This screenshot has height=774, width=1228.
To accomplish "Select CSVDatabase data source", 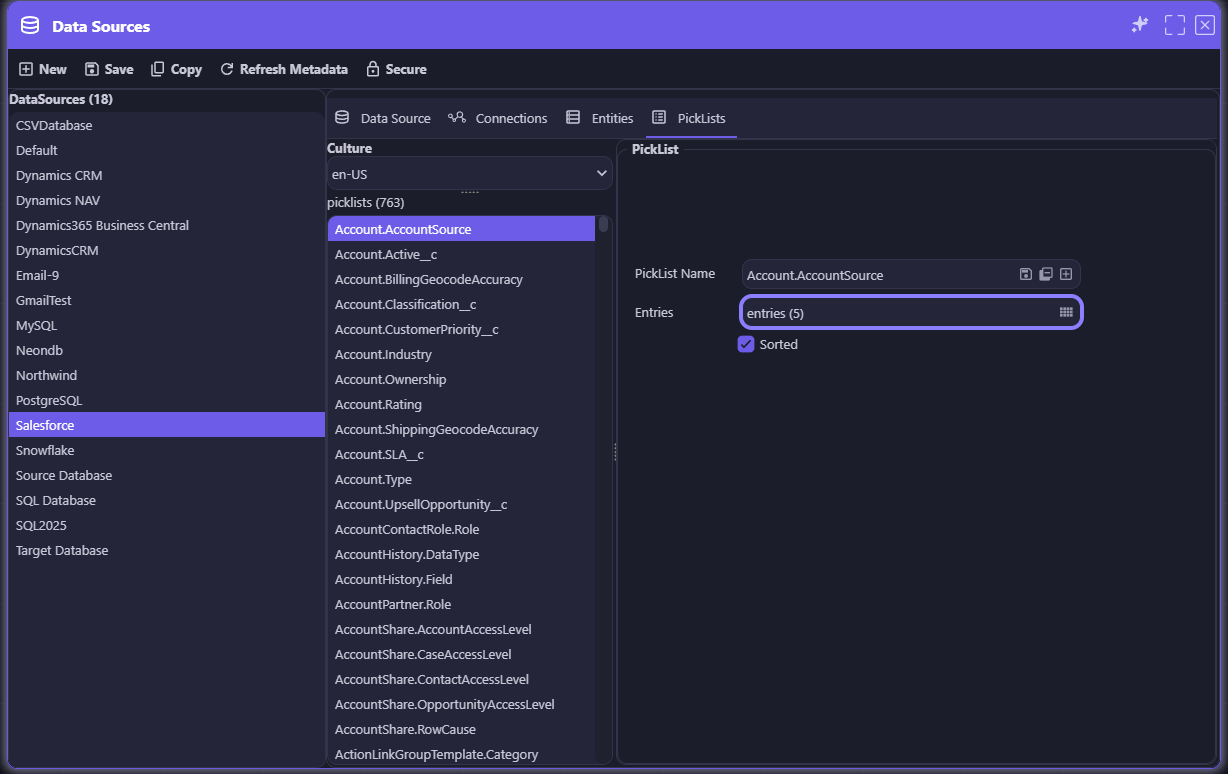I will pos(166,125).
